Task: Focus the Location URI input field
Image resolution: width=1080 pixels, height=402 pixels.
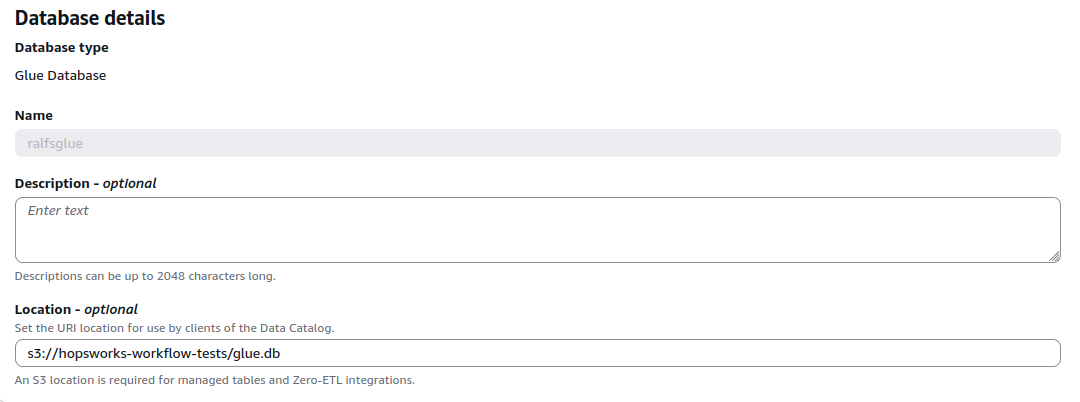Action: tap(537, 353)
